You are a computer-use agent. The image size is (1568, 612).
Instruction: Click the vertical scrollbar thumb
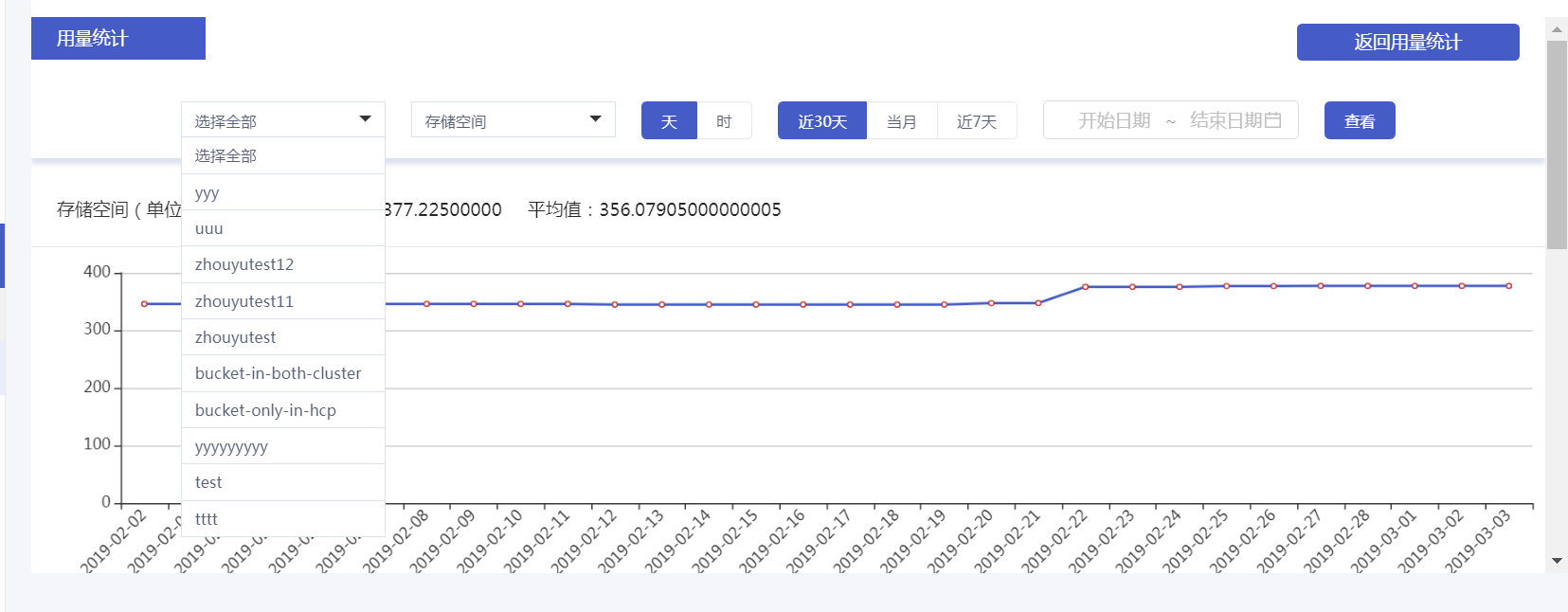1557,145
